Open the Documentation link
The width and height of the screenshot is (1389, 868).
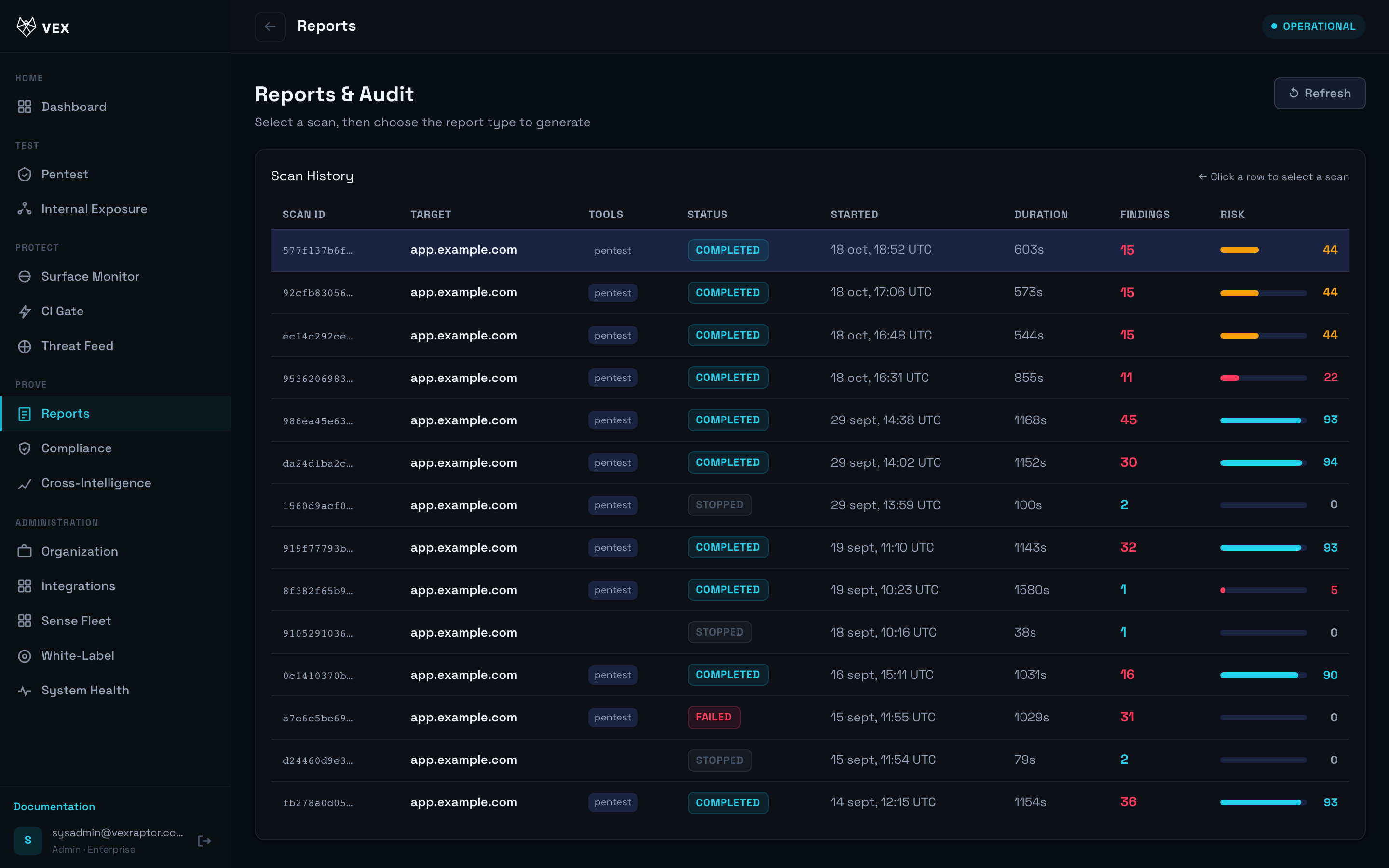tap(54, 807)
